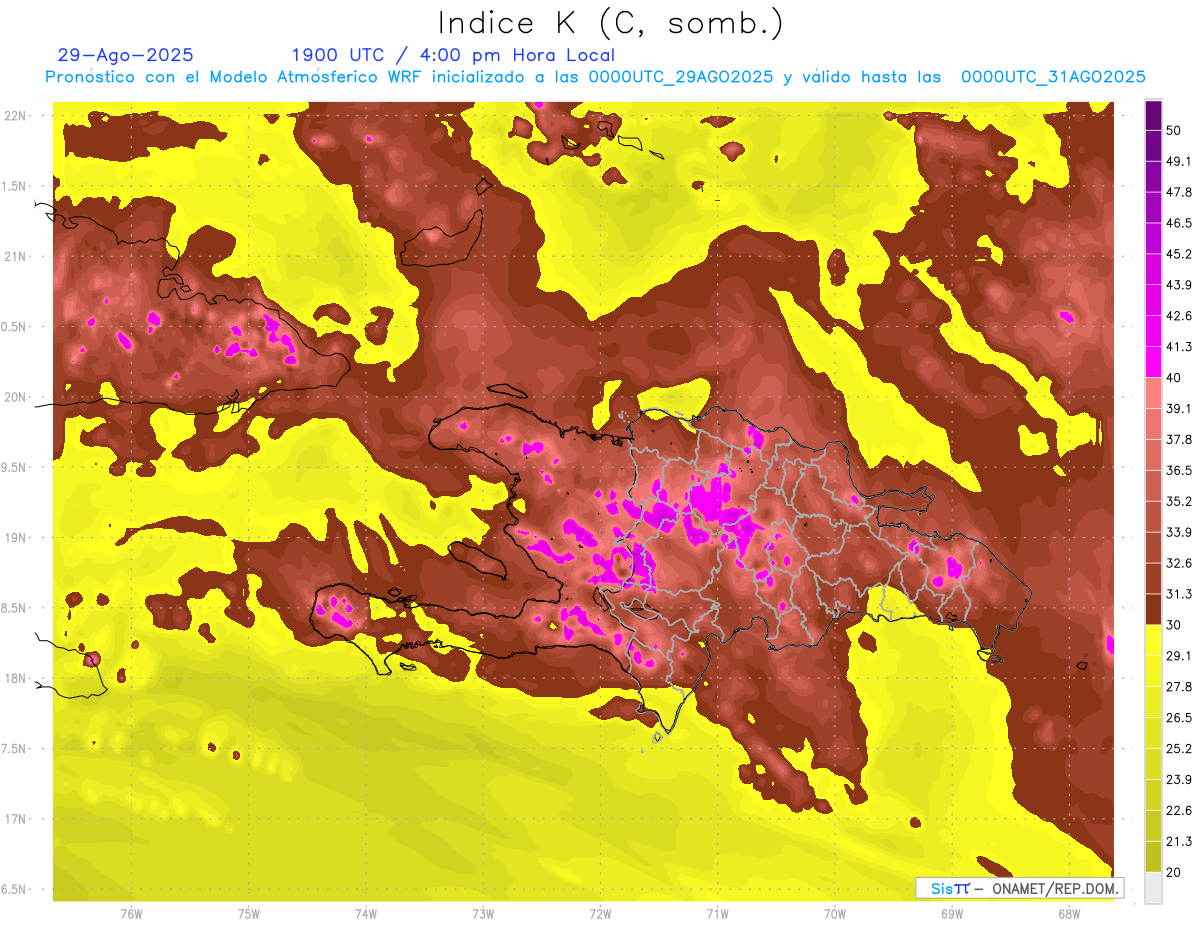Click the '18N' latitude label

click(x=14, y=679)
